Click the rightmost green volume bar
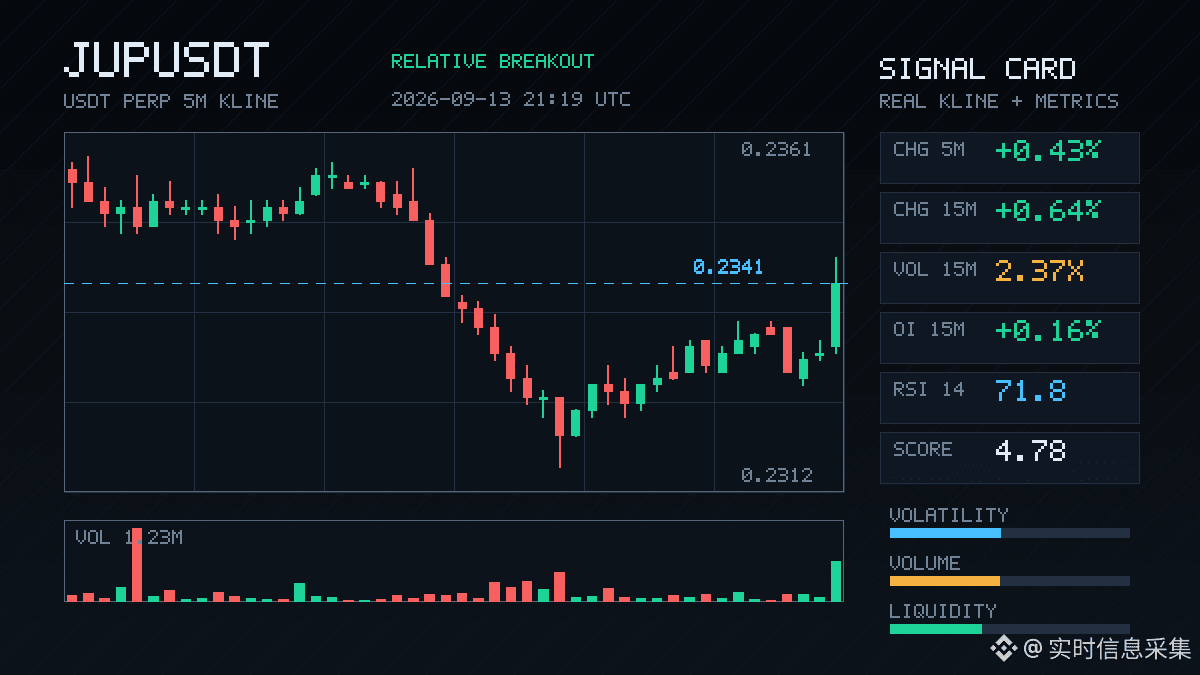This screenshot has height=675, width=1200. click(x=836, y=581)
